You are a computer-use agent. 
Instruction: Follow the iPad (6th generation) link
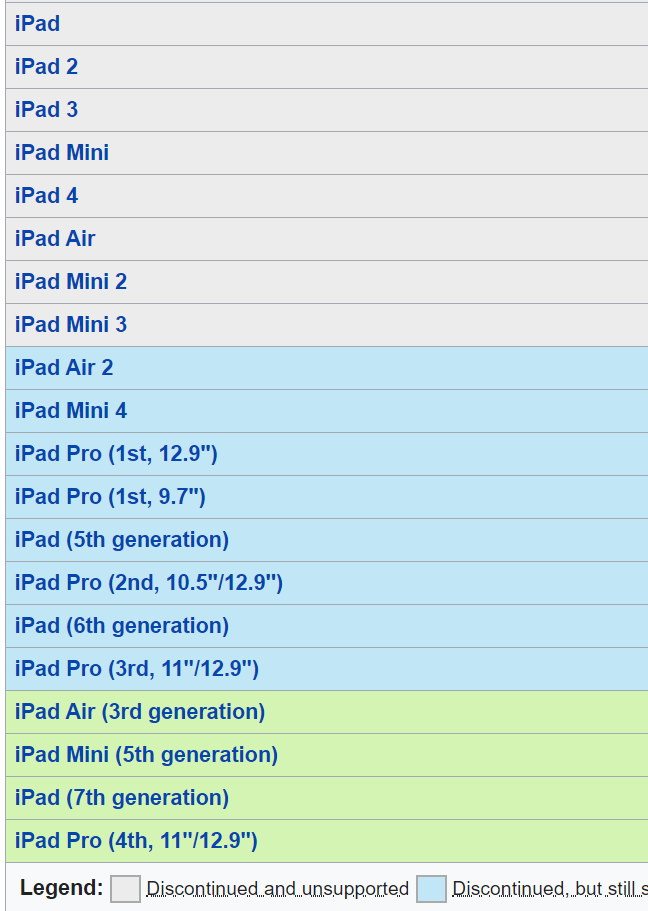coord(122,626)
